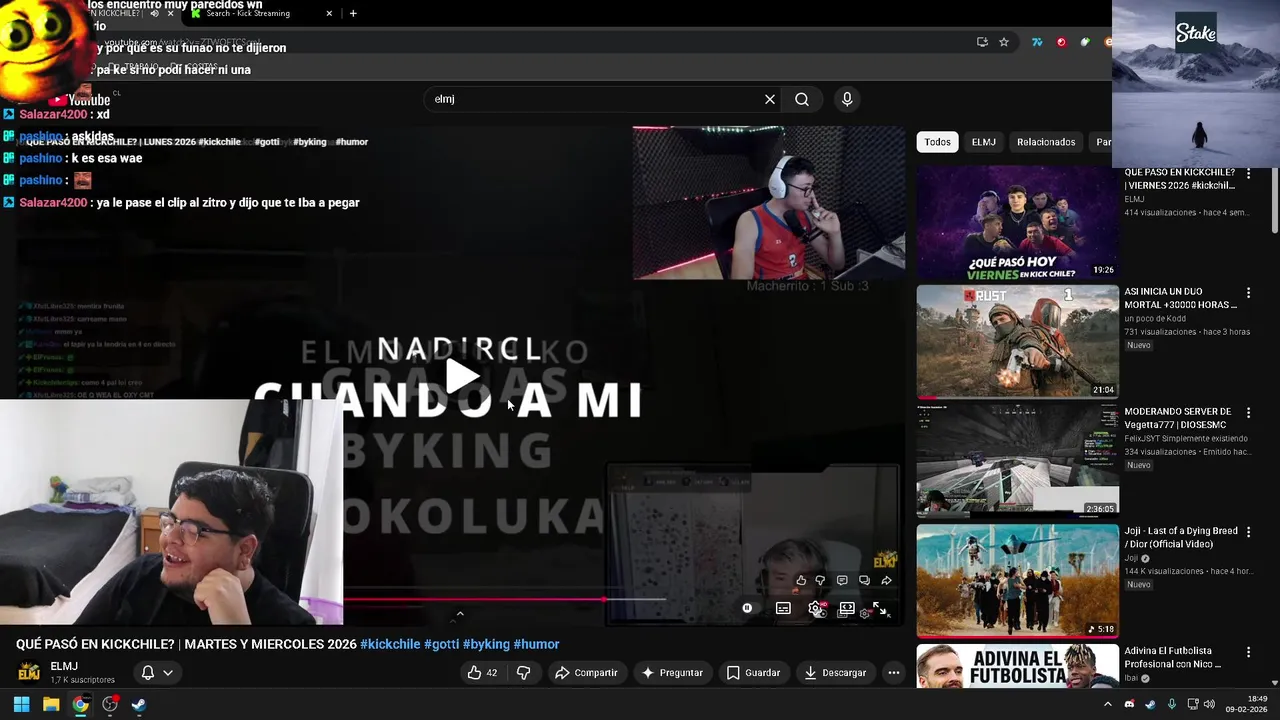Open options menu for Joji video
The image size is (1280, 720).
[1248, 532]
